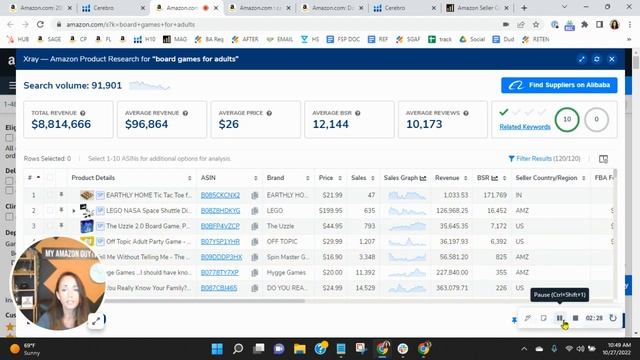Open the Windows Start menu

217,349
